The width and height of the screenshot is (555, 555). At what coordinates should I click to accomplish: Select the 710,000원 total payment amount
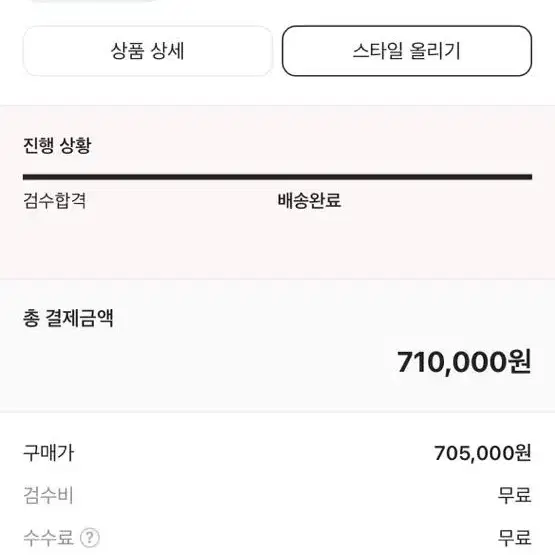[x=464, y=362]
